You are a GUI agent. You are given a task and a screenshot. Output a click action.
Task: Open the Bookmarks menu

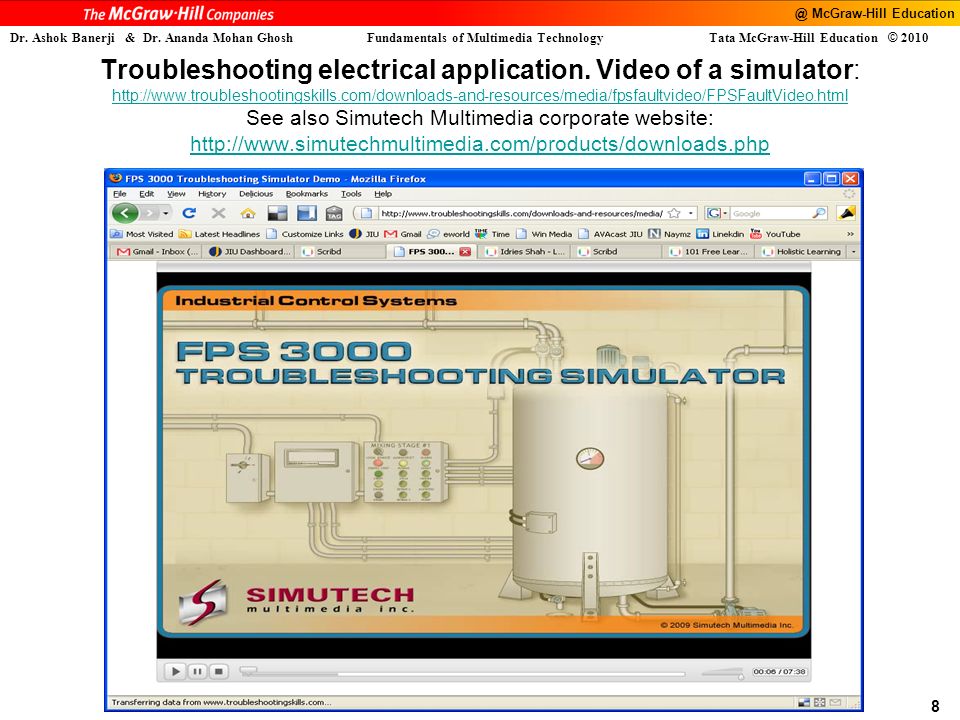[x=307, y=193]
